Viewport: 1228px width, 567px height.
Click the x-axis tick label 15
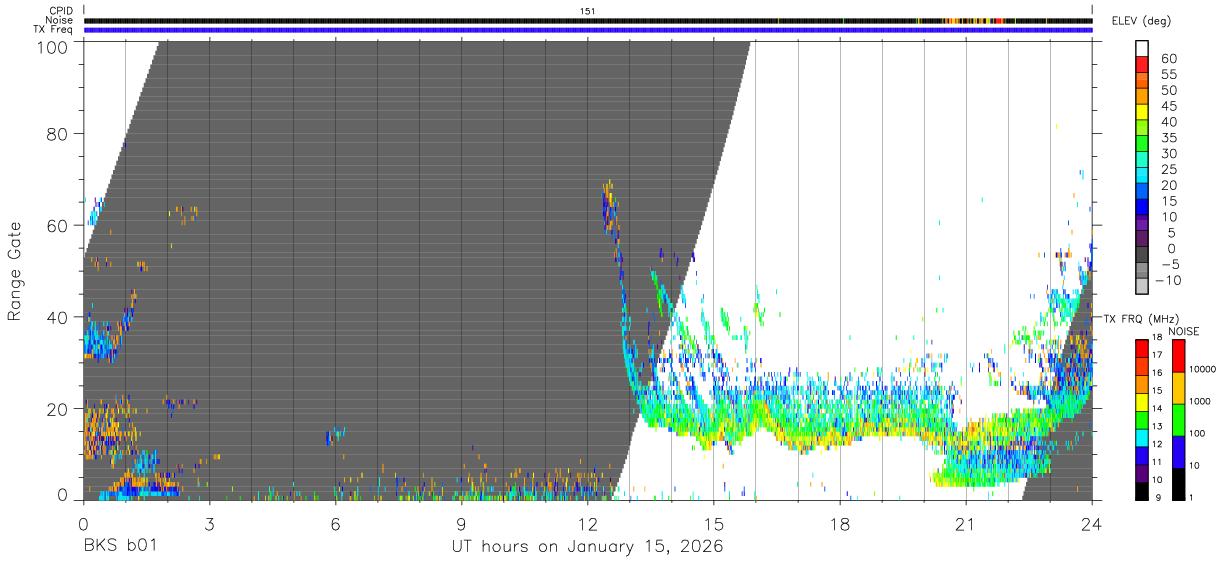[714, 524]
